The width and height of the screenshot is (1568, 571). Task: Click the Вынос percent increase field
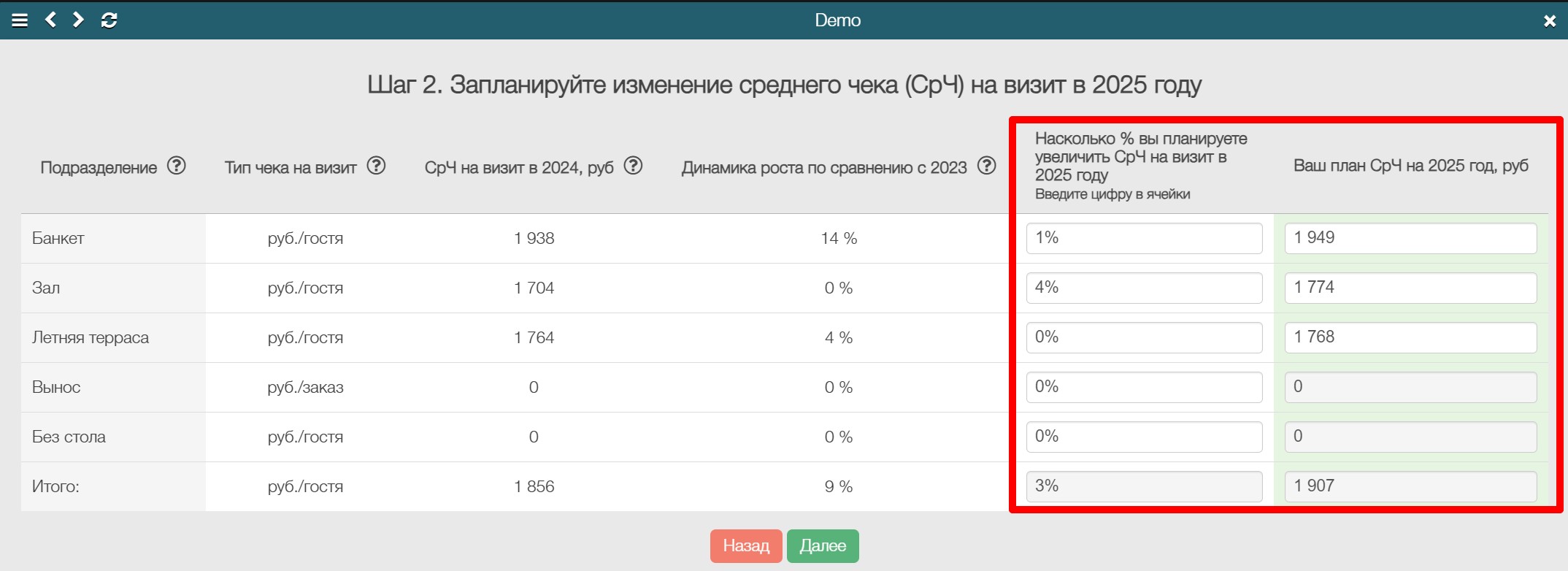click(x=1144, y=387)
